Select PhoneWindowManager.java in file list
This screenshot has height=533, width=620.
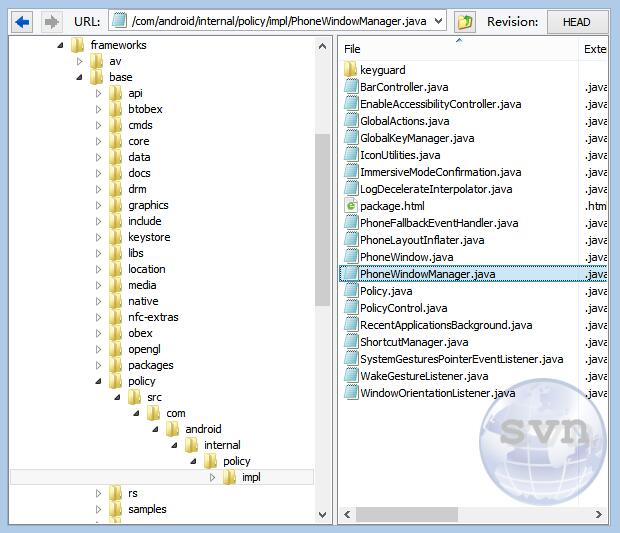[x=427, y=274]
